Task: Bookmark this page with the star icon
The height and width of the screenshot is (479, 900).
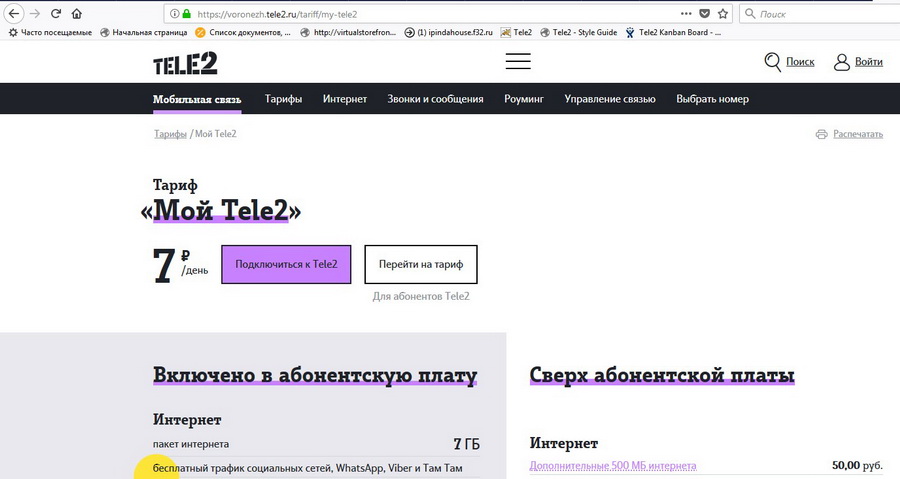Action: 723,14
